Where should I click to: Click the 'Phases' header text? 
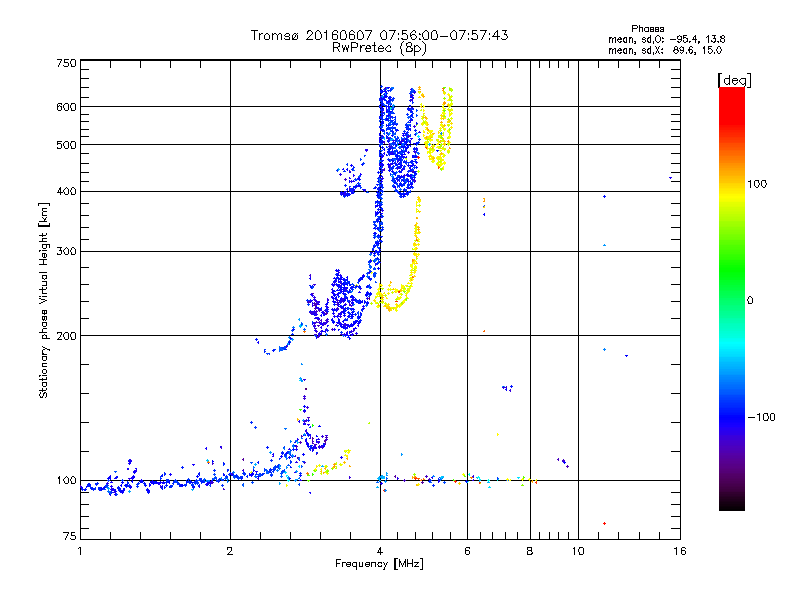pyautogui.click(x=647, y=29)
